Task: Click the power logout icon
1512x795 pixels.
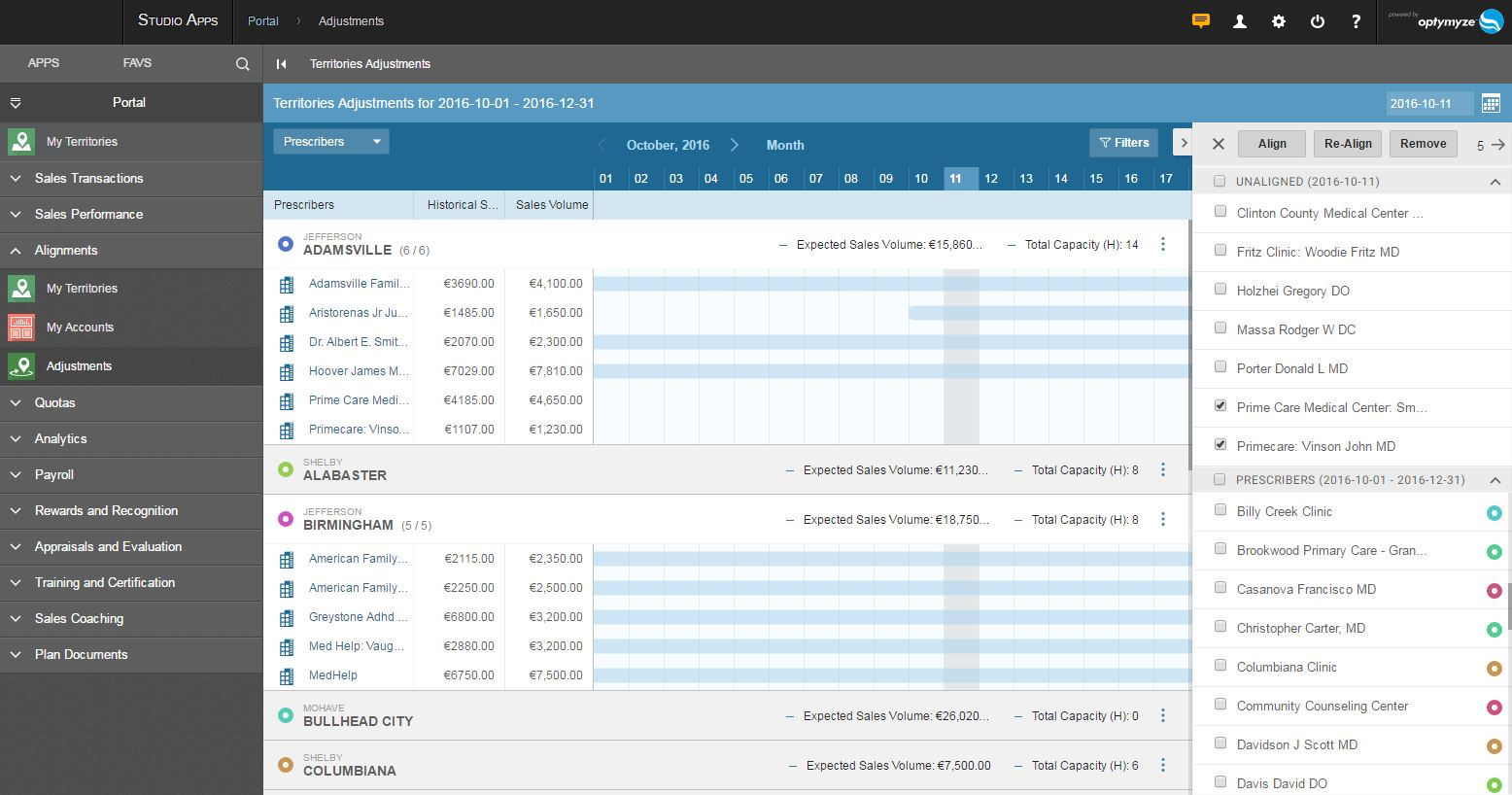Action: coord(1318,21)
